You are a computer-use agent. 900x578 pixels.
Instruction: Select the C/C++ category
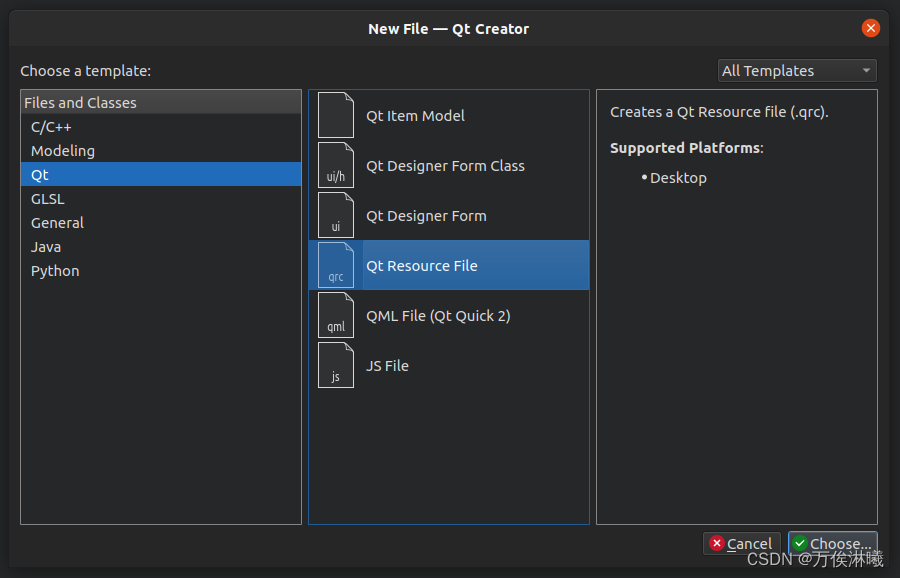[161, 126]
